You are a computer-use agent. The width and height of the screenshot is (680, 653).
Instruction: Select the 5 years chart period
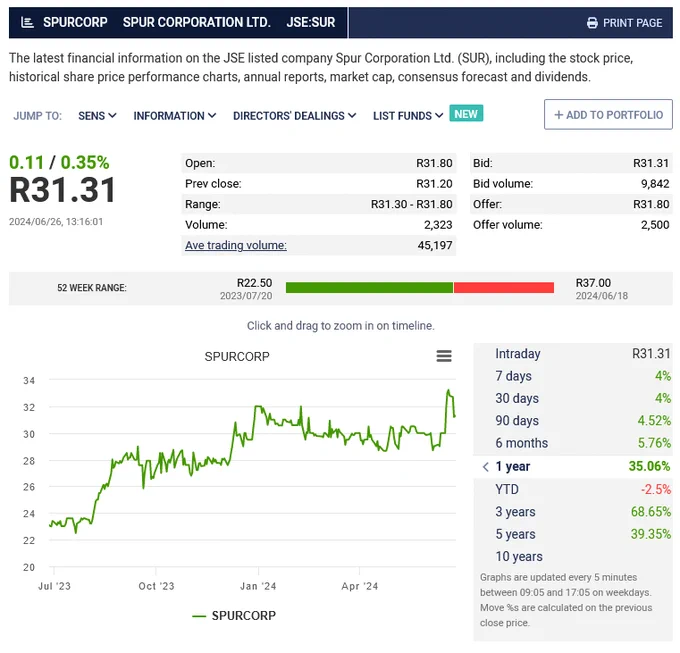pos(572,534)
